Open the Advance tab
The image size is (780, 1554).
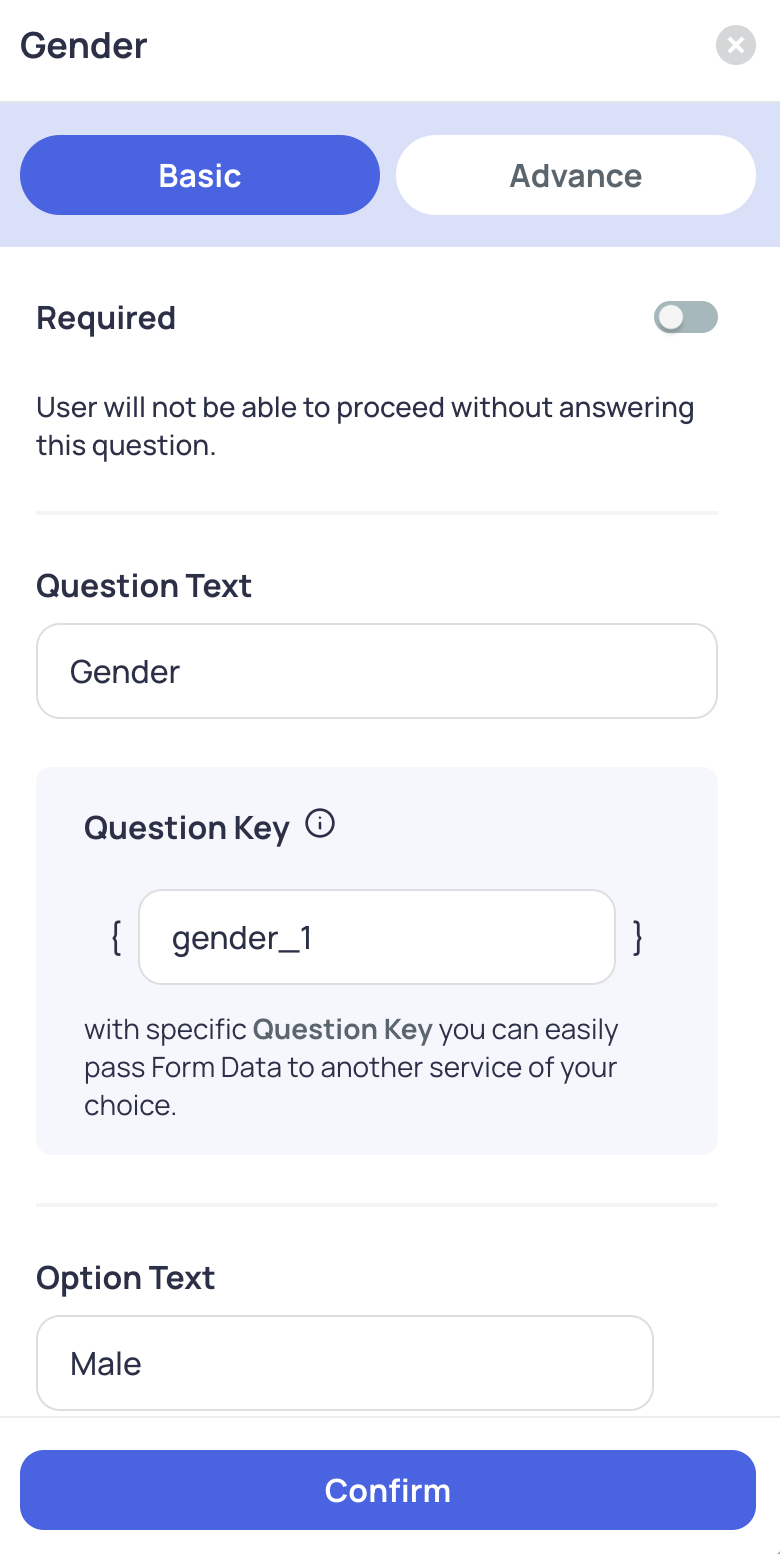tap(576, 175)
